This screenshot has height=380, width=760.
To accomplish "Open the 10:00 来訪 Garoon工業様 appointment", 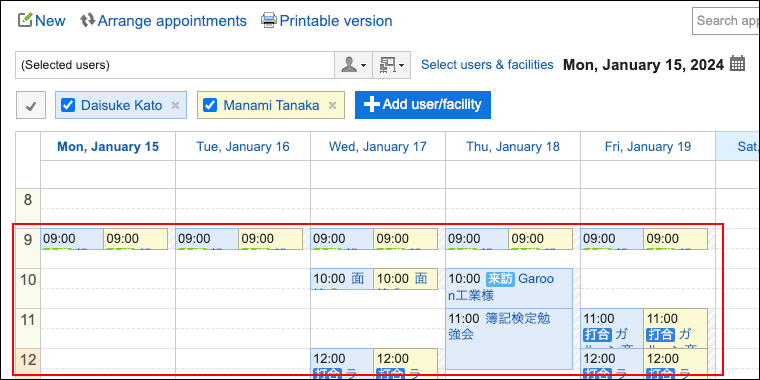I will point(509,288).
